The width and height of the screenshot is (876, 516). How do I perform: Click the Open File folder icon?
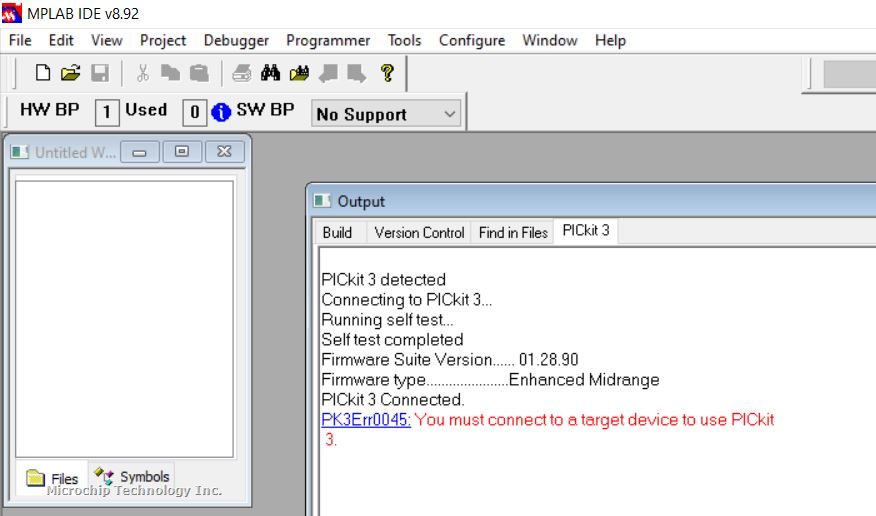(x=70, y=72)
